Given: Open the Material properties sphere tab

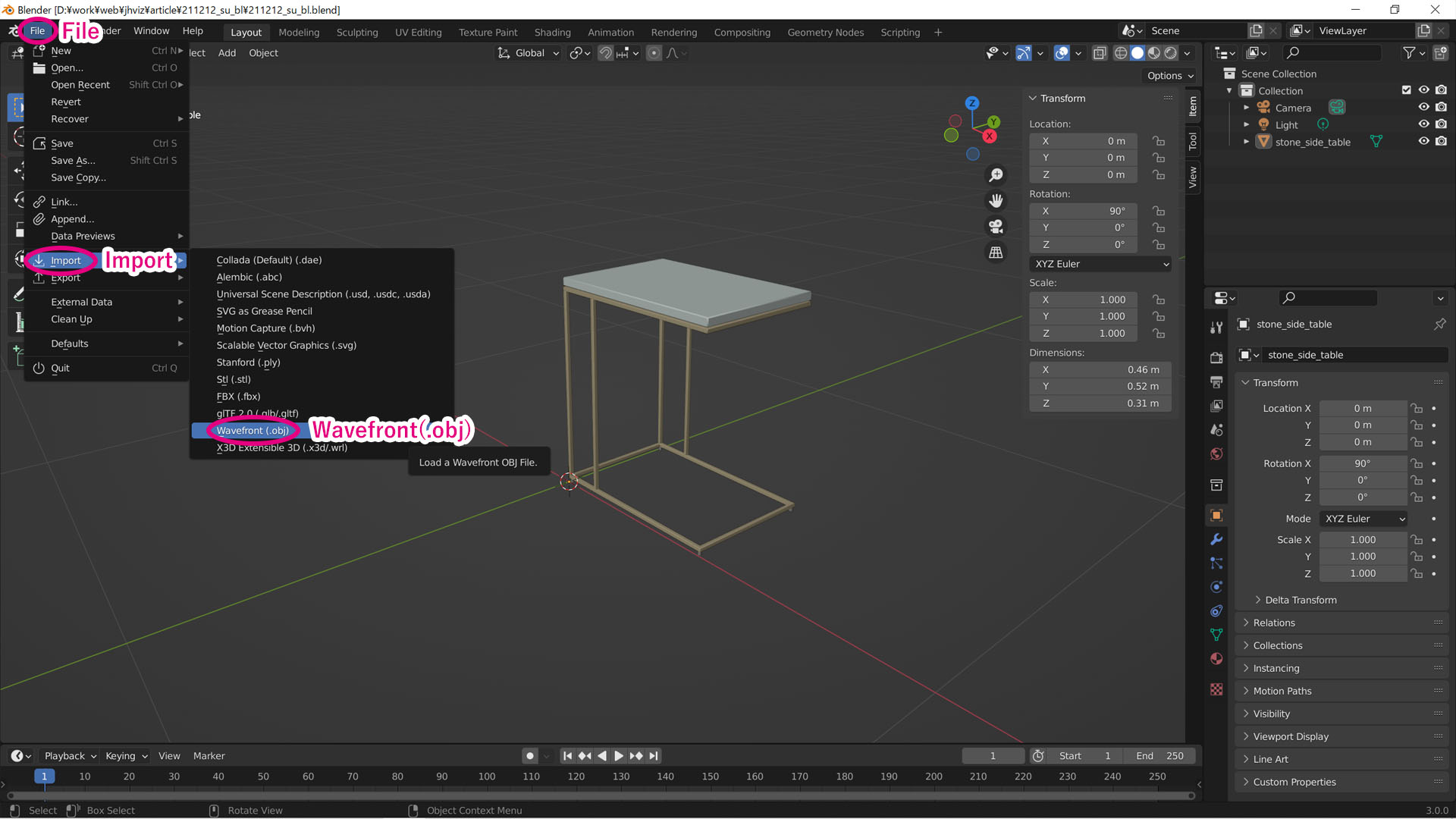Looking at the screenshot, I should (x=1216, y=658).
